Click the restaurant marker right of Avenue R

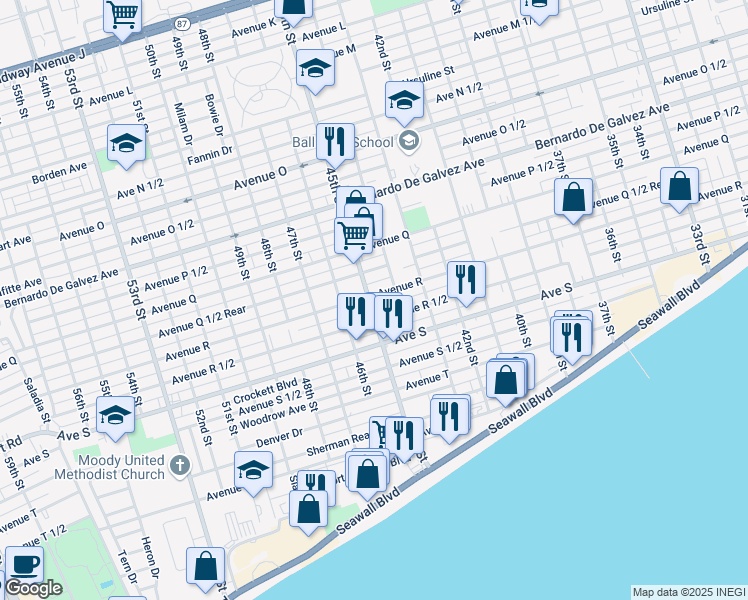click(467, 282)
